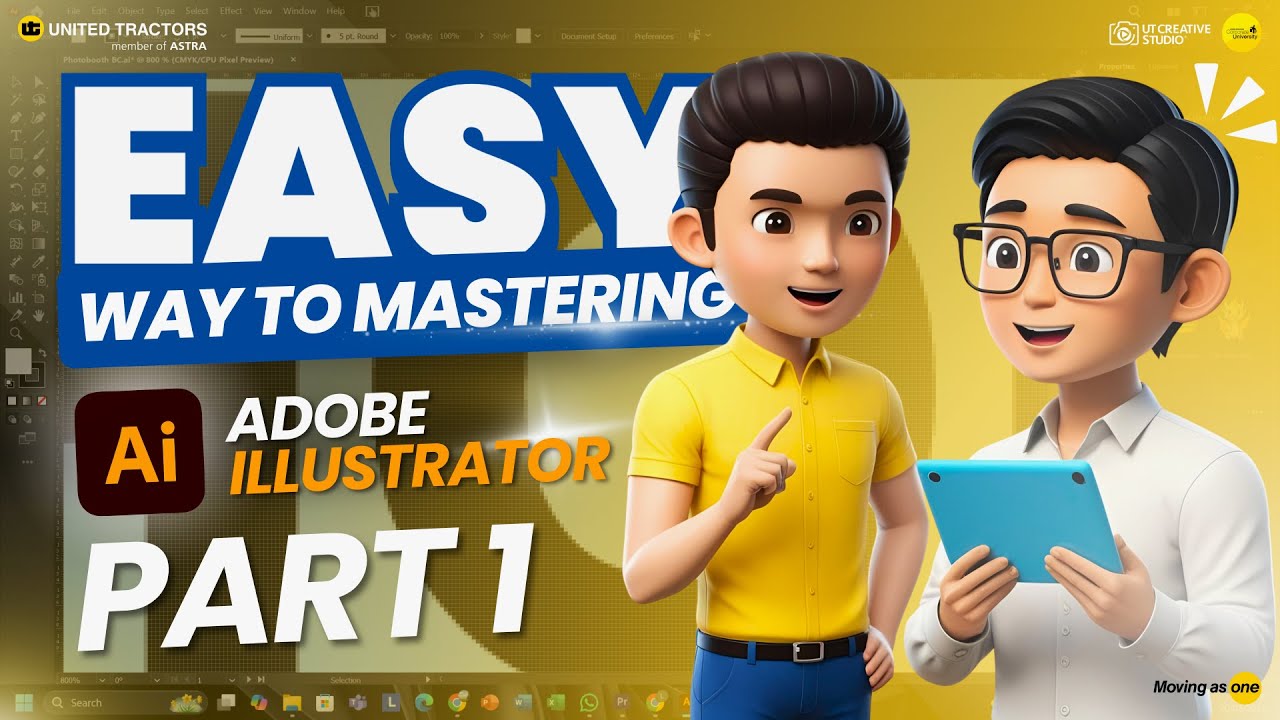Select the Artboard tool
1280x720 pixels.
click(38, 298)
